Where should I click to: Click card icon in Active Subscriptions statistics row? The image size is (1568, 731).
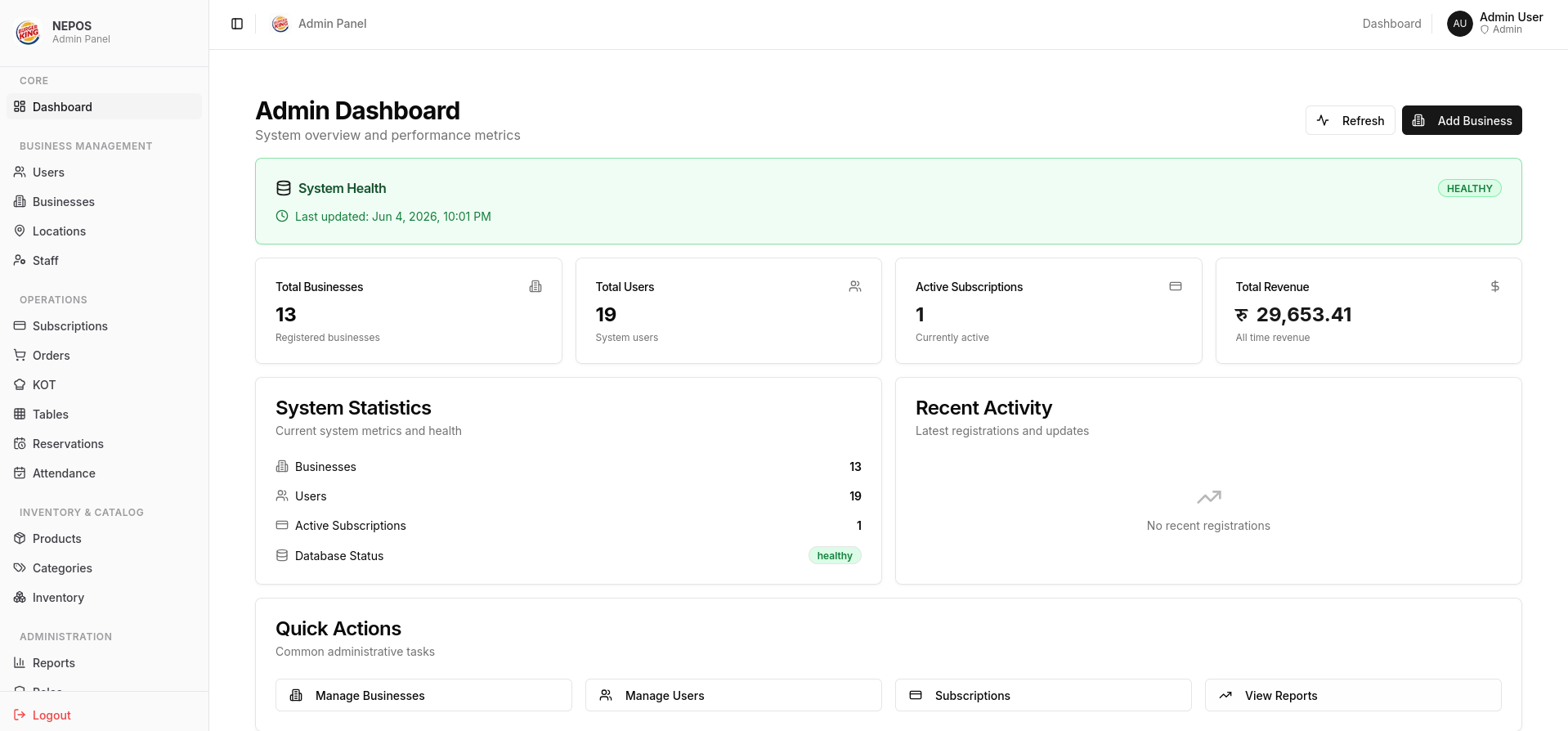point(282,525)
